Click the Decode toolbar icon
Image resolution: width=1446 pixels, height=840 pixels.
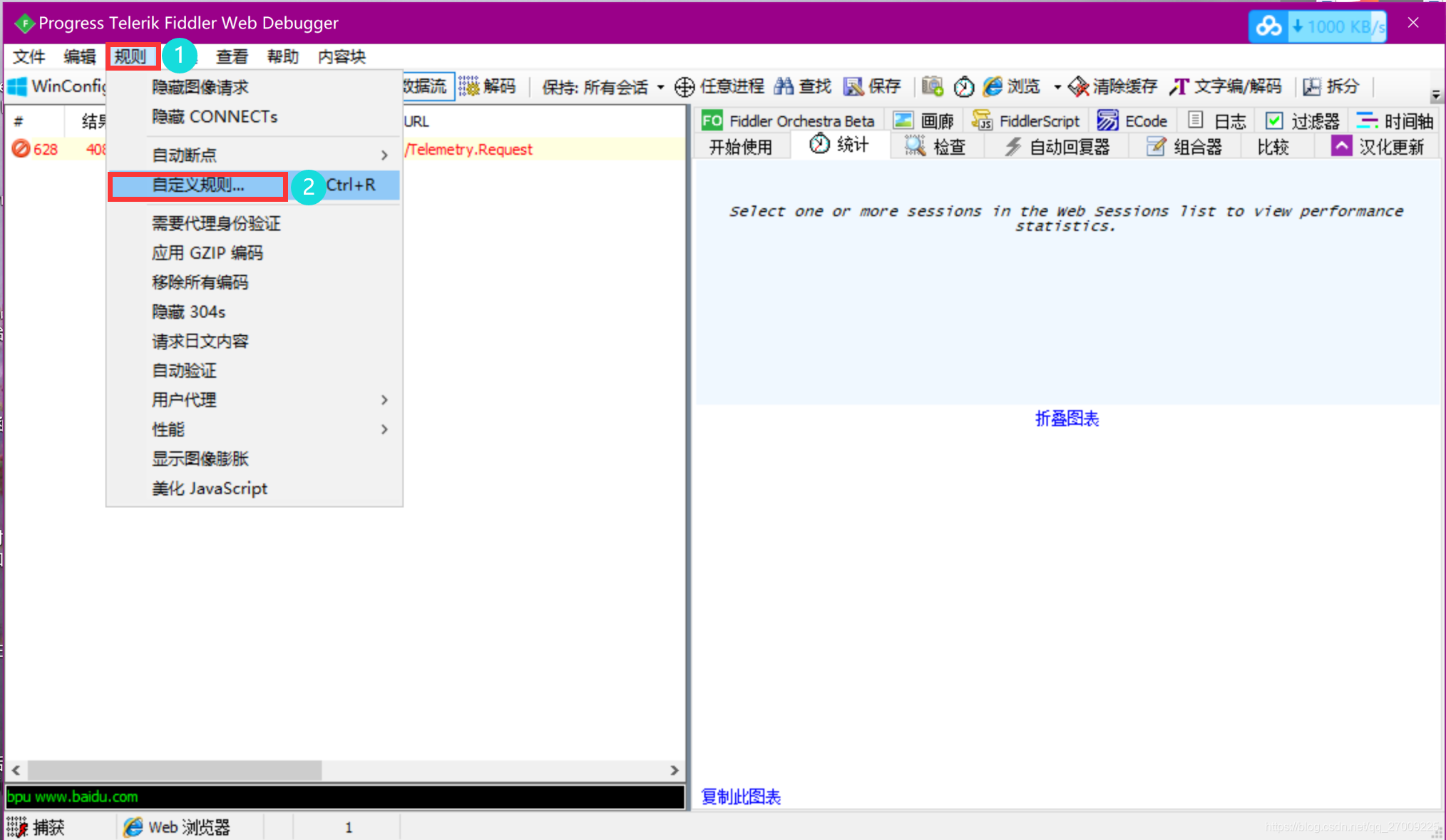tap(469, 87)
